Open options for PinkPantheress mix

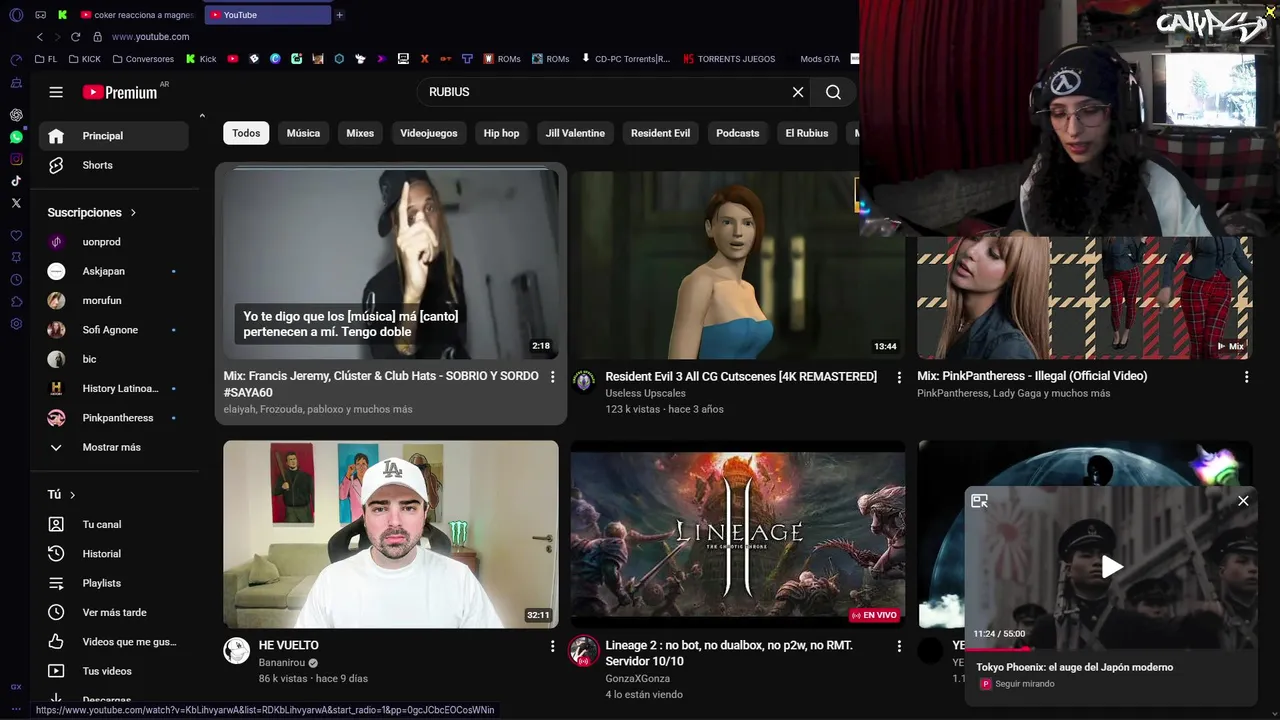[1246, 377]
